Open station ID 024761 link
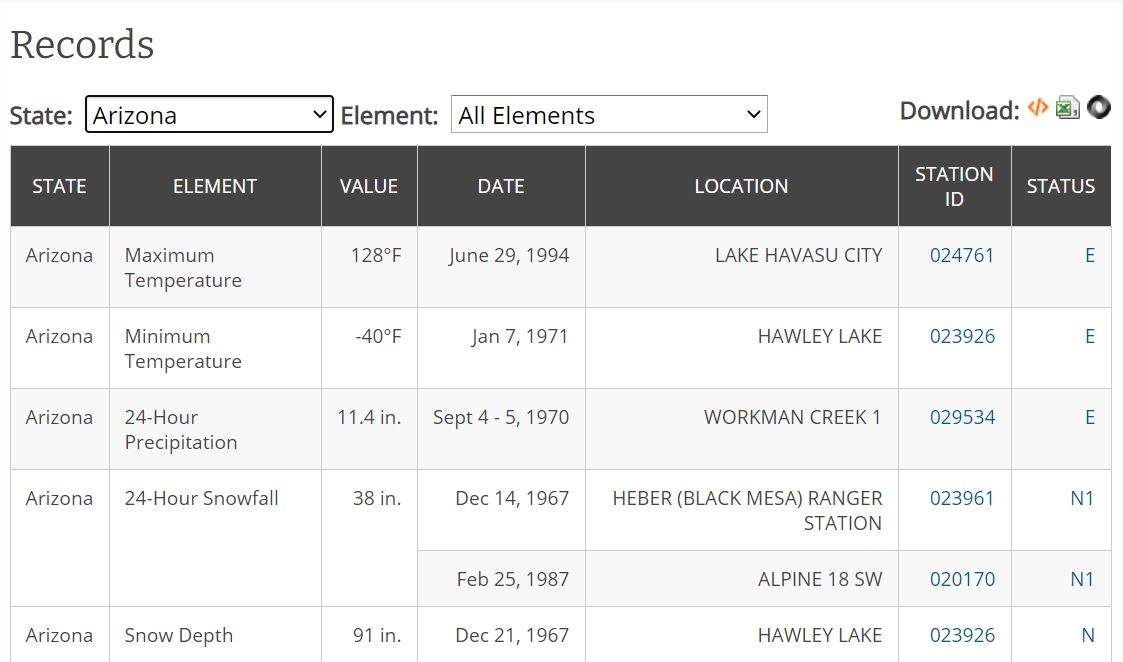Viewport: 1123px width, 662px height. [x=962, y=255]
